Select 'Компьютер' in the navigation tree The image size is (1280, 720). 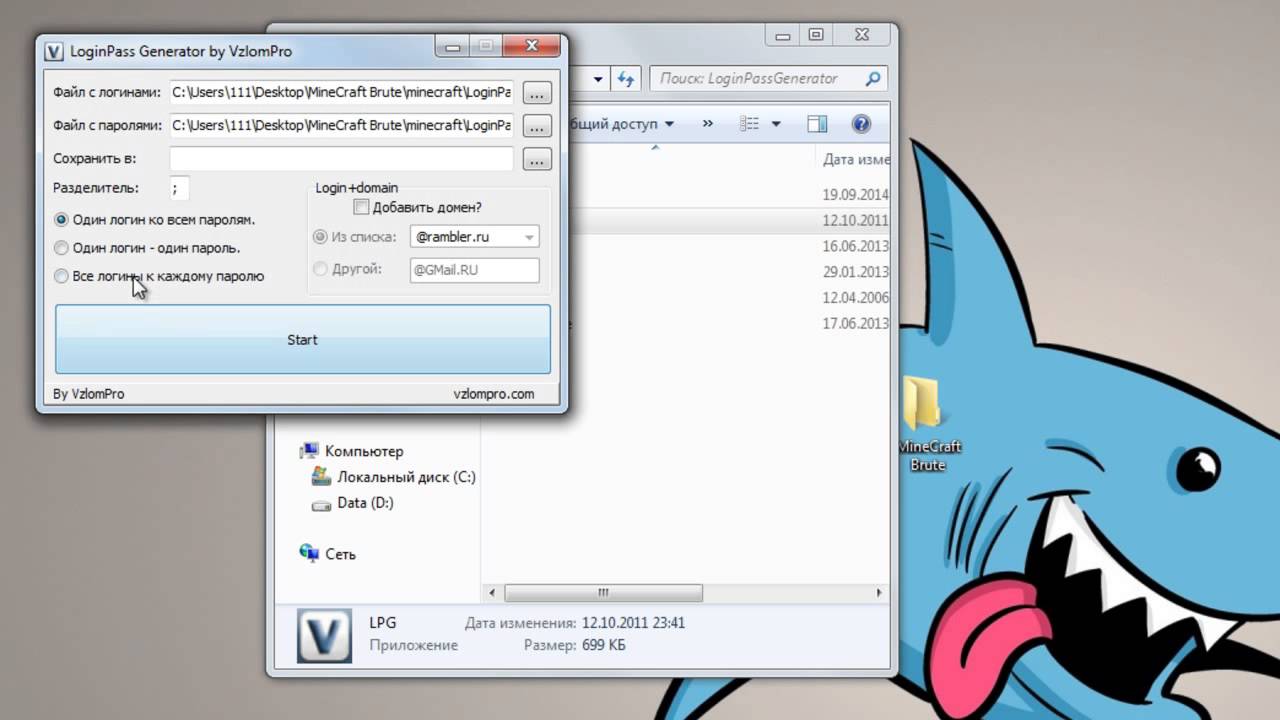coord(364,451)
